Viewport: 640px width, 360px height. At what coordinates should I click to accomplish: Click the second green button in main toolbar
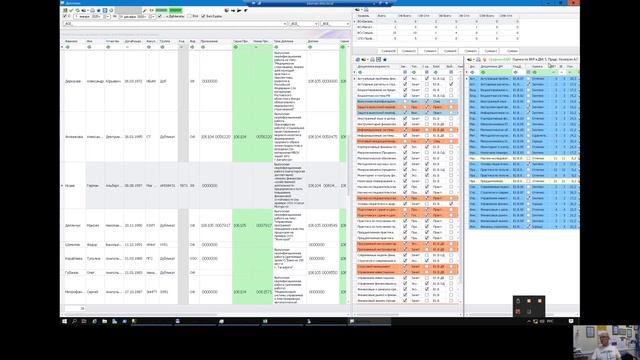(176, 10)
